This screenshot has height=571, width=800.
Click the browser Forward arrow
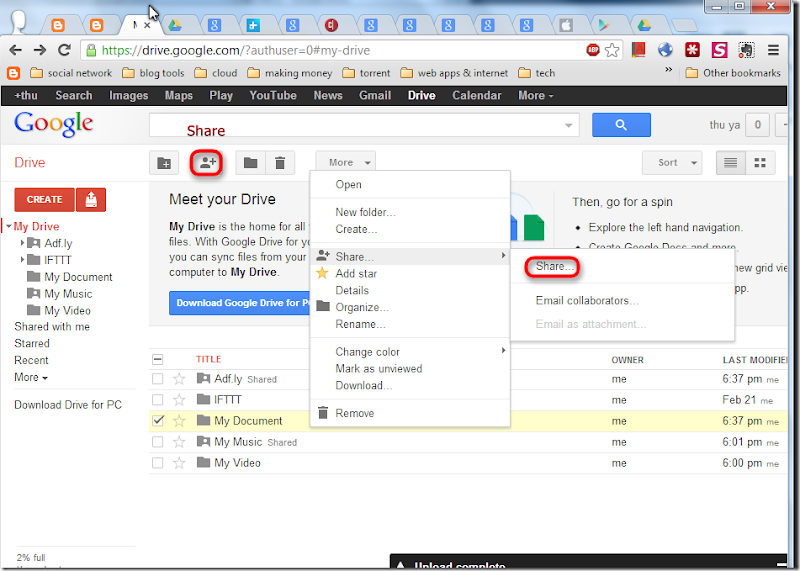40,50
